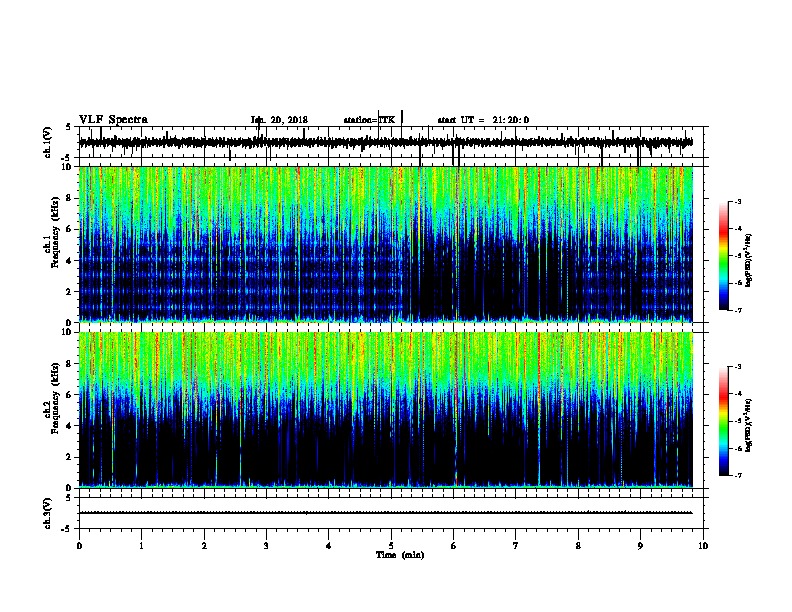Click the "Time (min)" axis title
This screenshot has height=612, width=792.
[x=400, y=555]
